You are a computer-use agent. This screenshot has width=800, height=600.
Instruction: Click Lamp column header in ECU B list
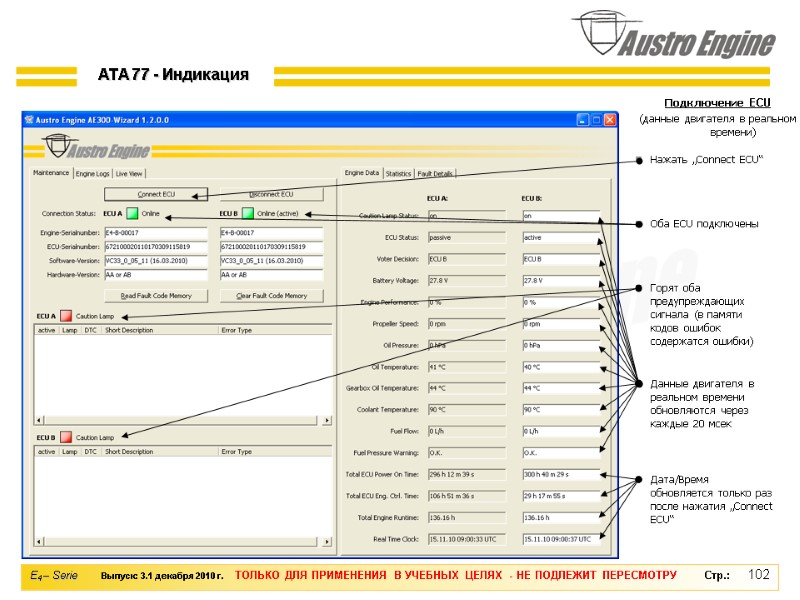(x=70, y=452)
